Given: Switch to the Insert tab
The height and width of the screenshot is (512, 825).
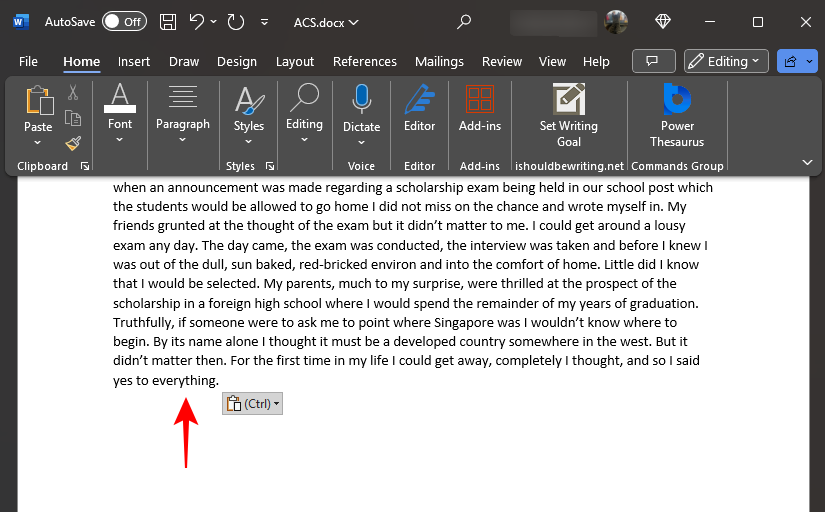Looking at the screenshot, I should point(134,61).
